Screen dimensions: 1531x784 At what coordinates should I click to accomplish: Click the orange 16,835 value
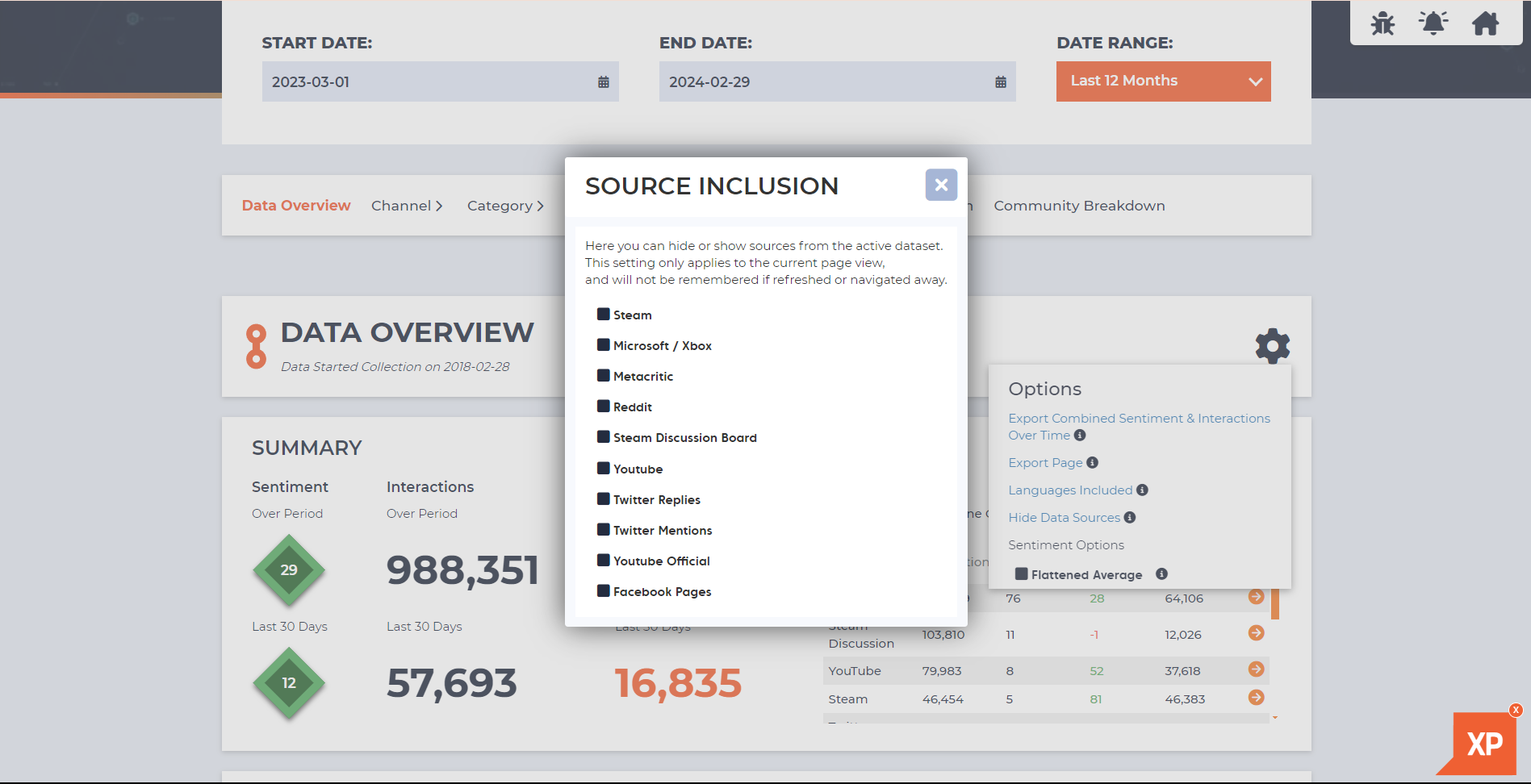(678, 683)
